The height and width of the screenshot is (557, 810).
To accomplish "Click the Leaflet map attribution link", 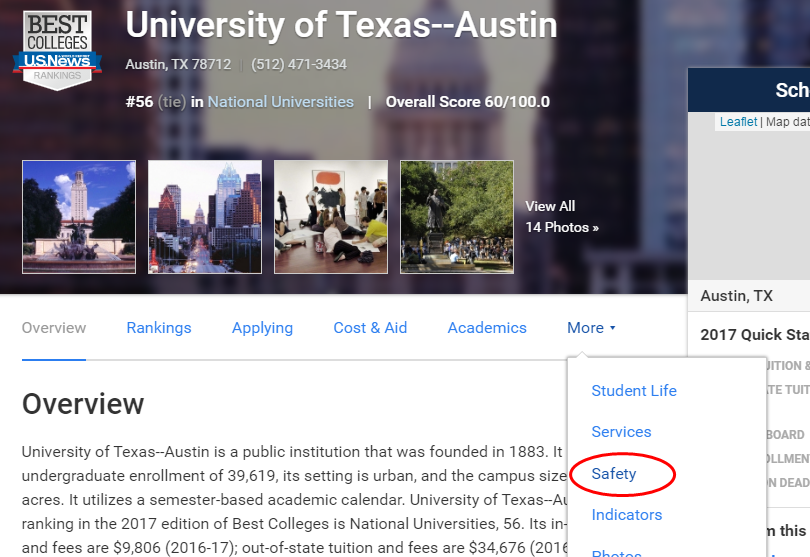I will [738, 122].
